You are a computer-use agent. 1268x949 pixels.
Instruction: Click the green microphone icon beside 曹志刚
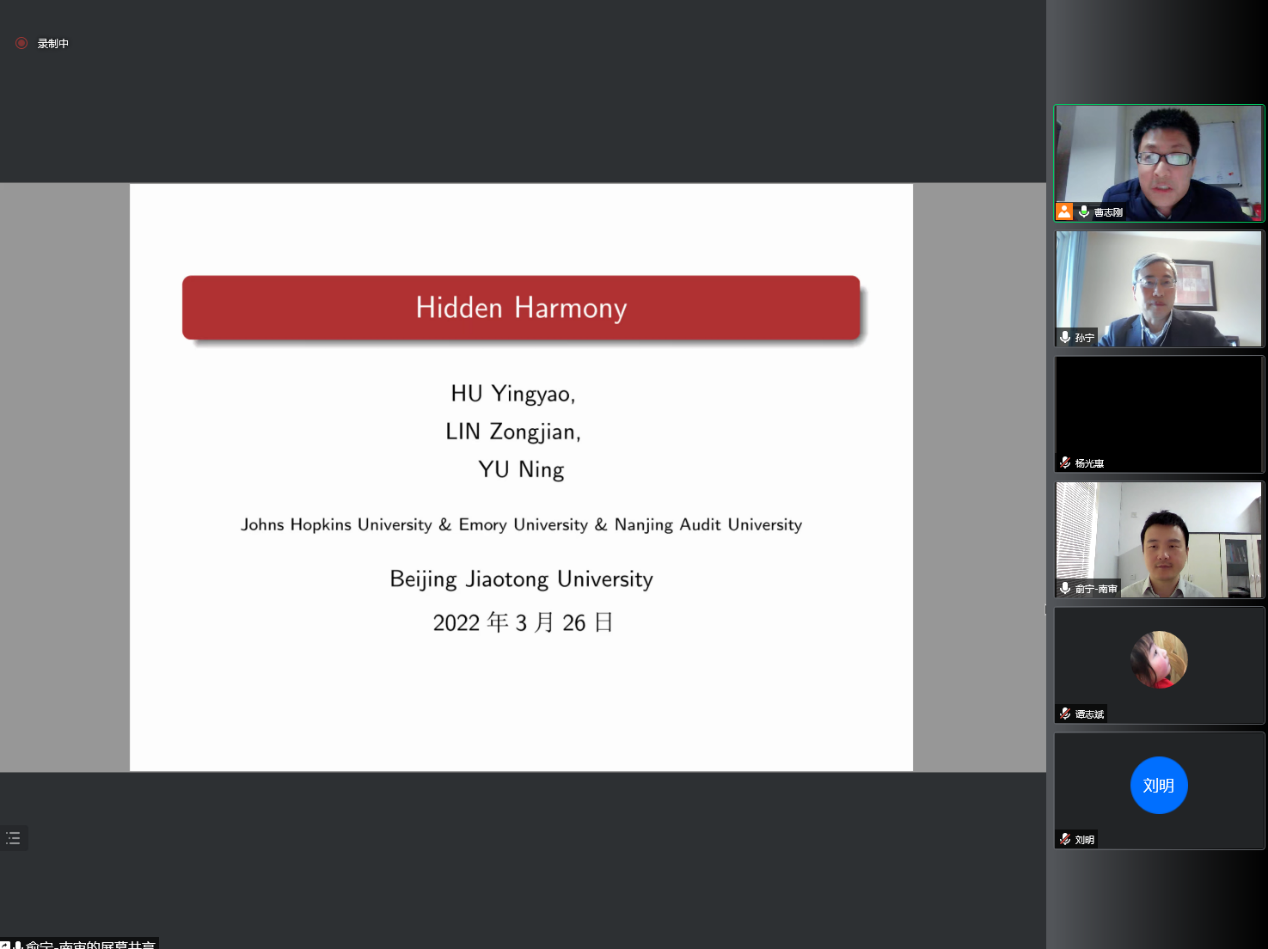pyautogui.click(x=1084, y=212)
